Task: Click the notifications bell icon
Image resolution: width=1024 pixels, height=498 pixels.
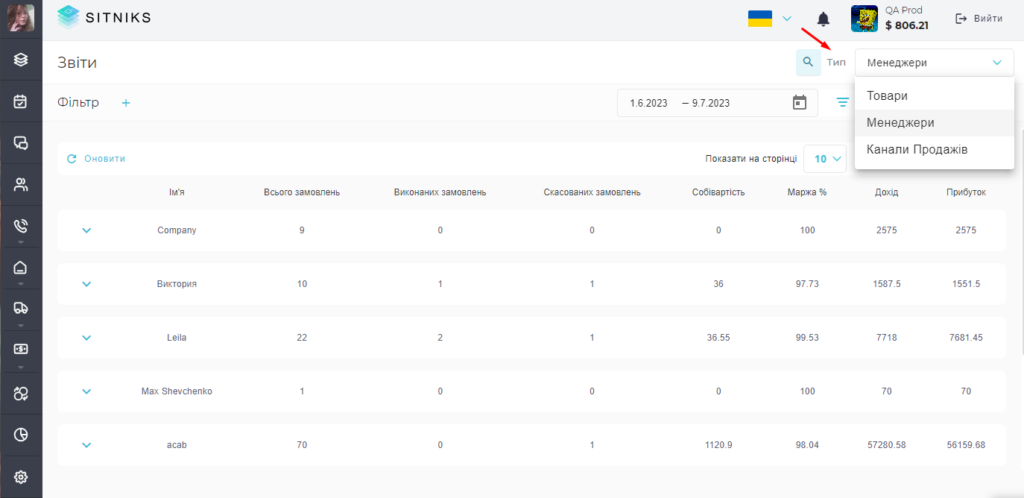Action: [x=824, y=19]
